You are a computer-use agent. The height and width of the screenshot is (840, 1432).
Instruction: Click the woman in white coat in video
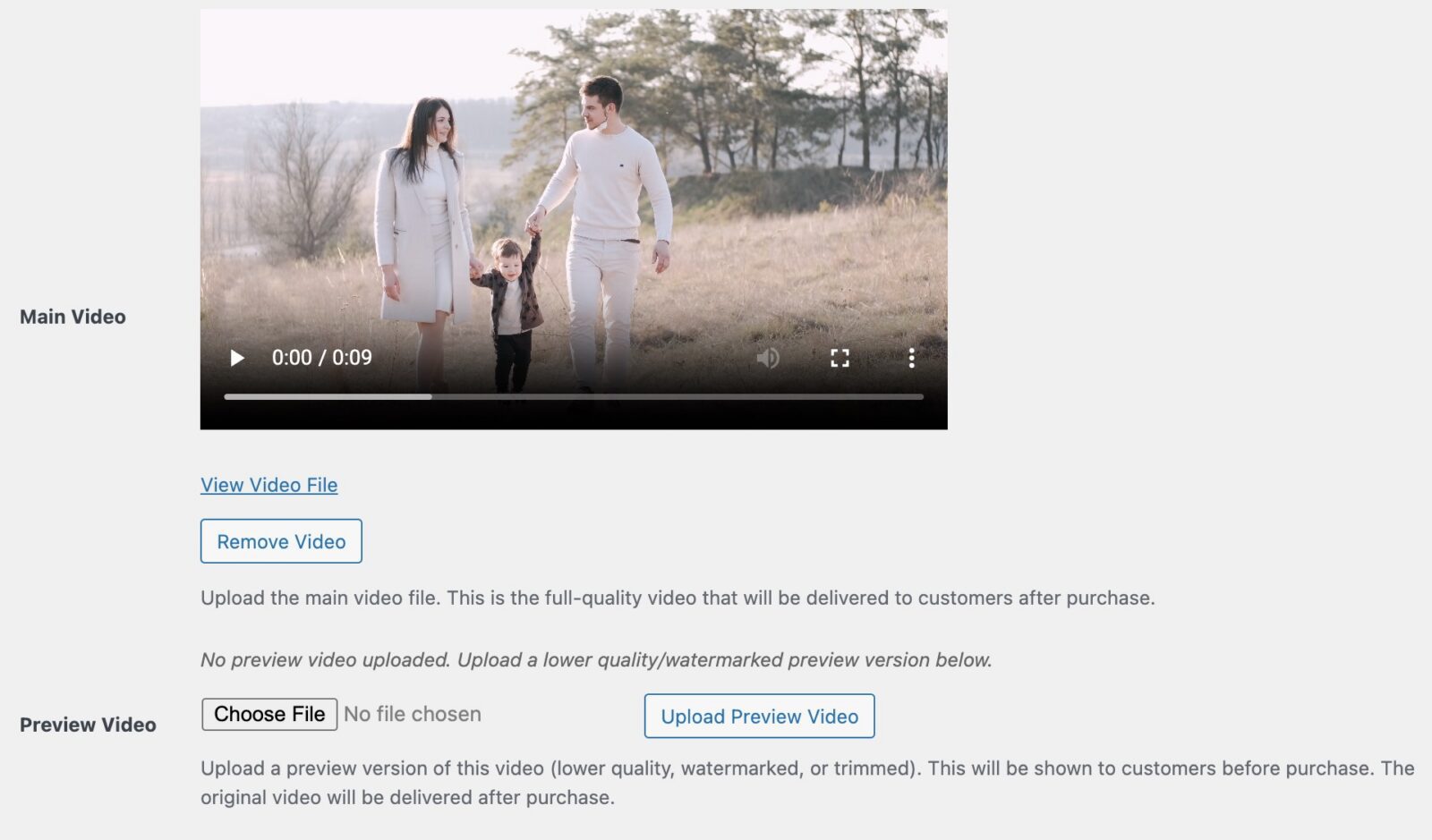coord(422,233)
